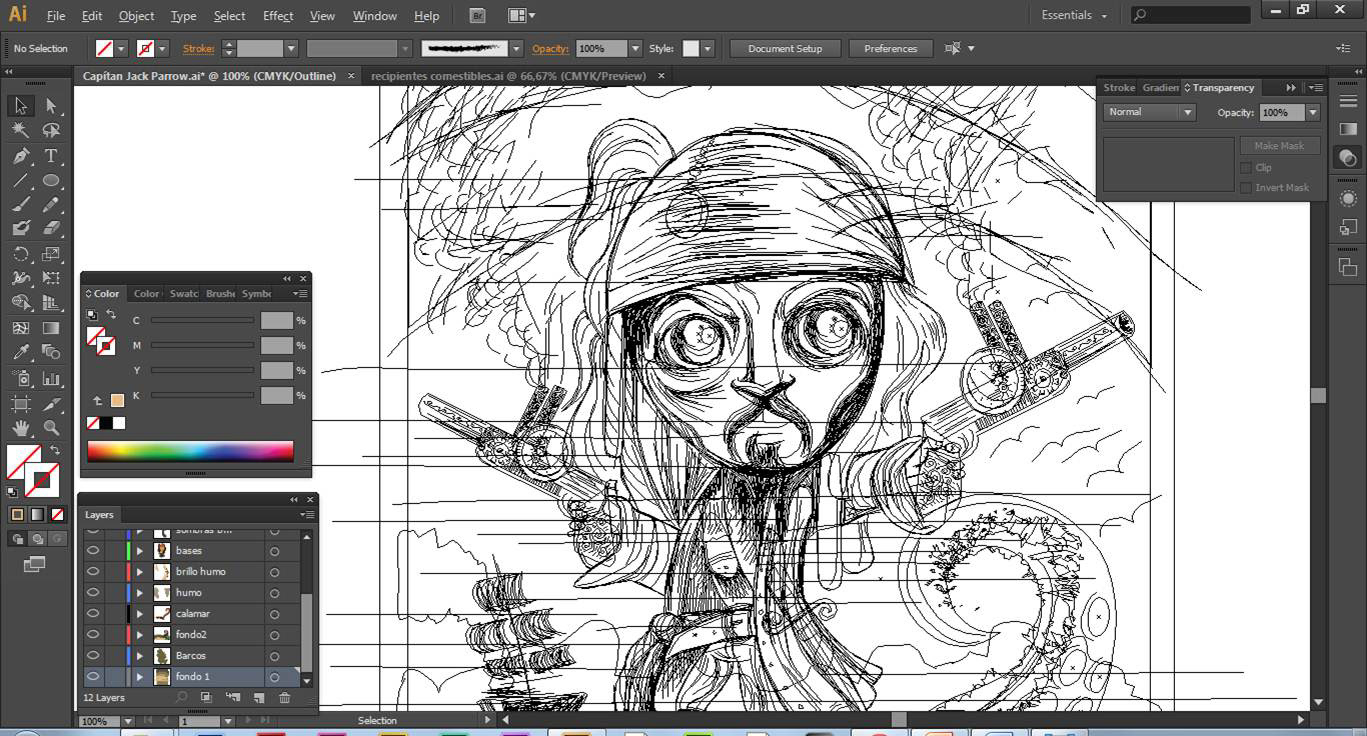
Task: Select the Lasso tool
Action: [51, 130]
